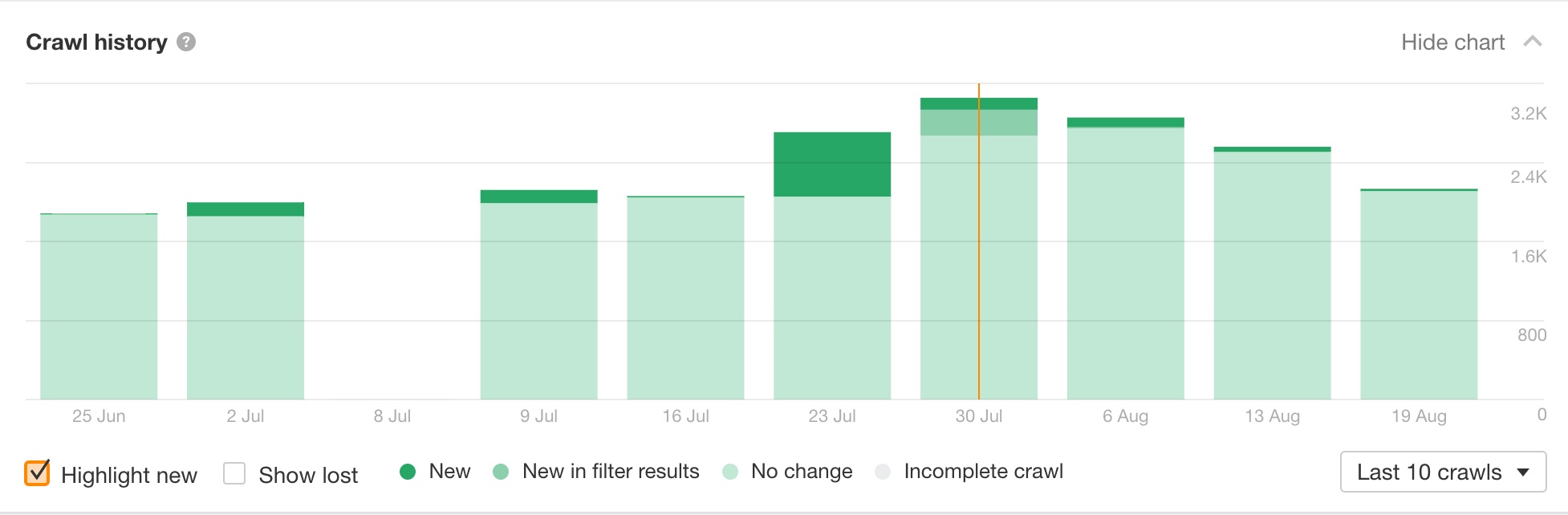This screenshot has width=1568, height=515.
Task: Click the Hide chart link
Action: [x=1452, y=42]
